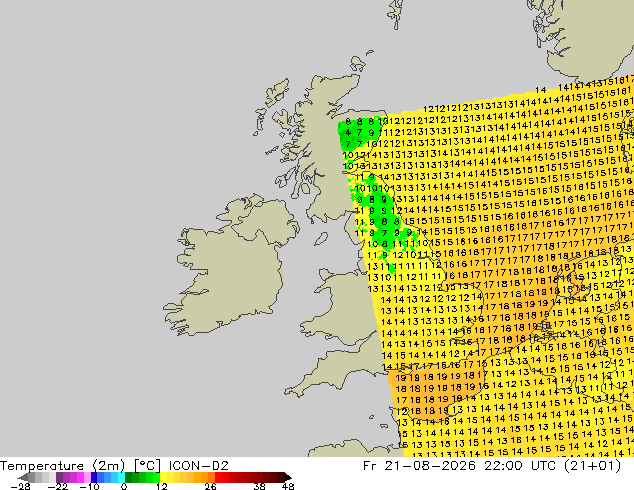Click the bright yellow swatch above 12

point(163,477)
